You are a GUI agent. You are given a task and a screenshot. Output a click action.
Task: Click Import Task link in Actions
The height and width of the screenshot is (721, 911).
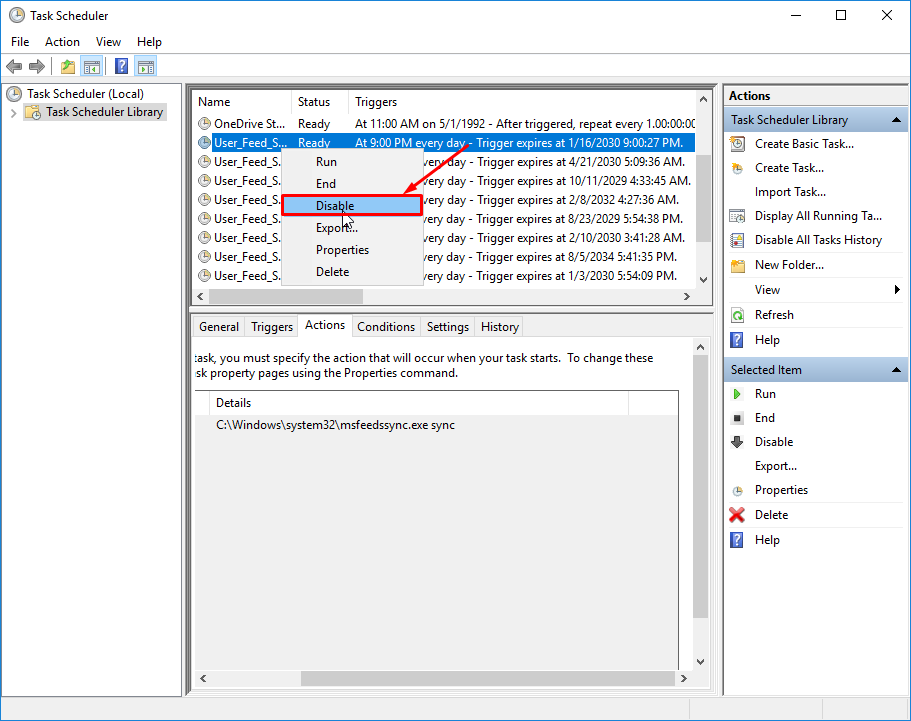tap(790, 192)
